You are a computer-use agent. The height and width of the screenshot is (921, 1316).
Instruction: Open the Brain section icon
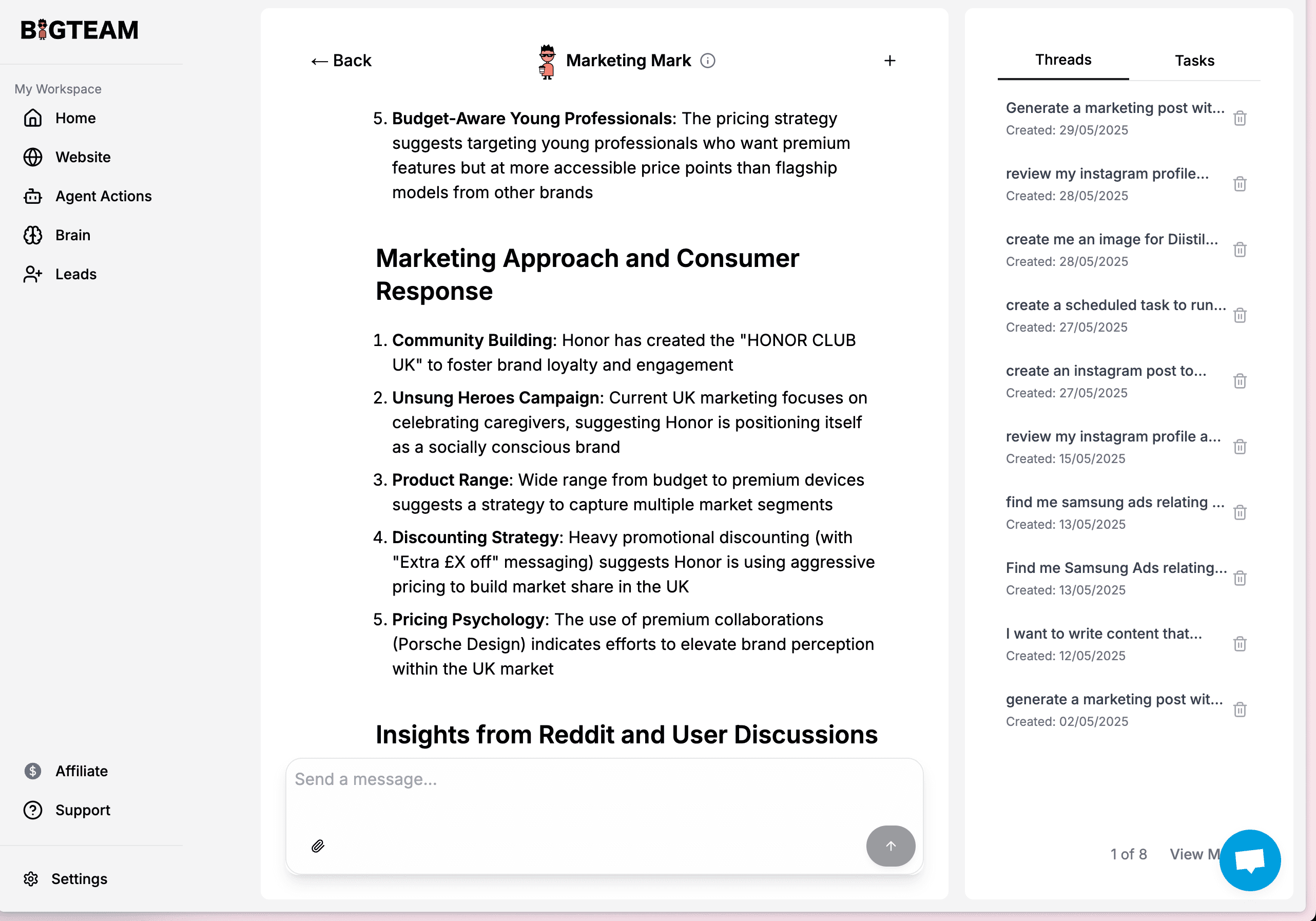coord(33,235)
